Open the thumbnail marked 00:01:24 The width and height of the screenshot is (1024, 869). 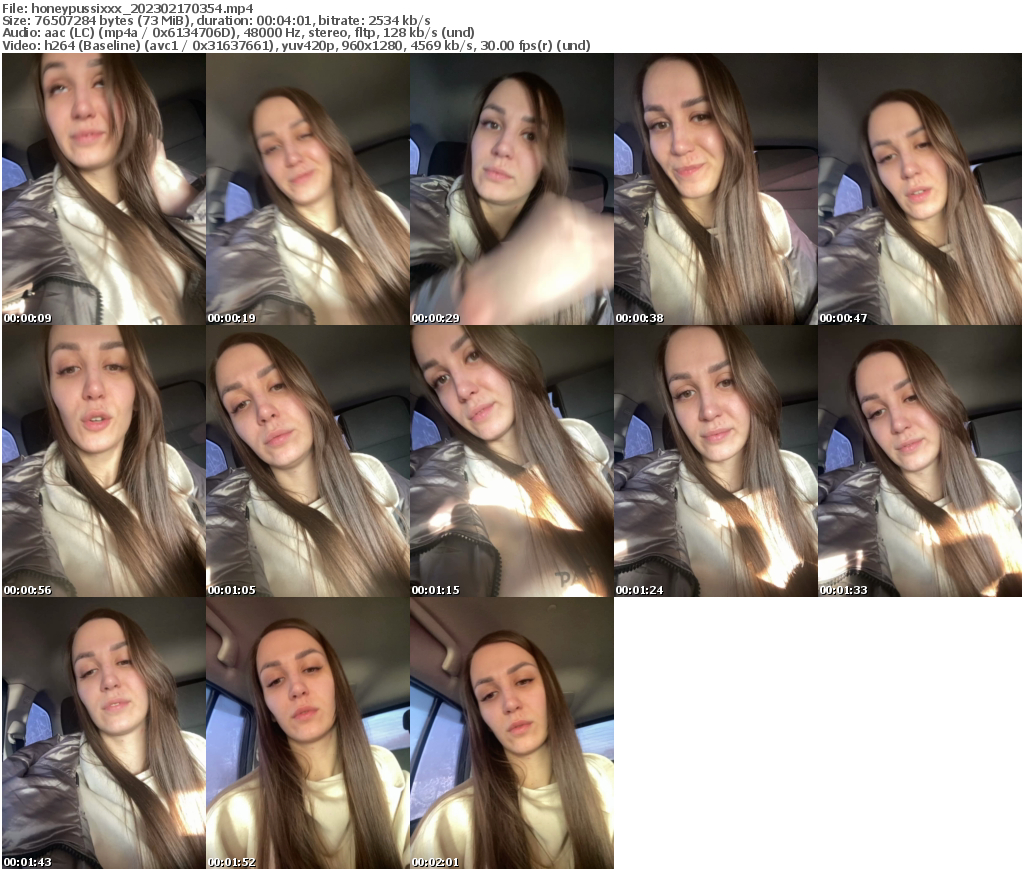point(715,460)
